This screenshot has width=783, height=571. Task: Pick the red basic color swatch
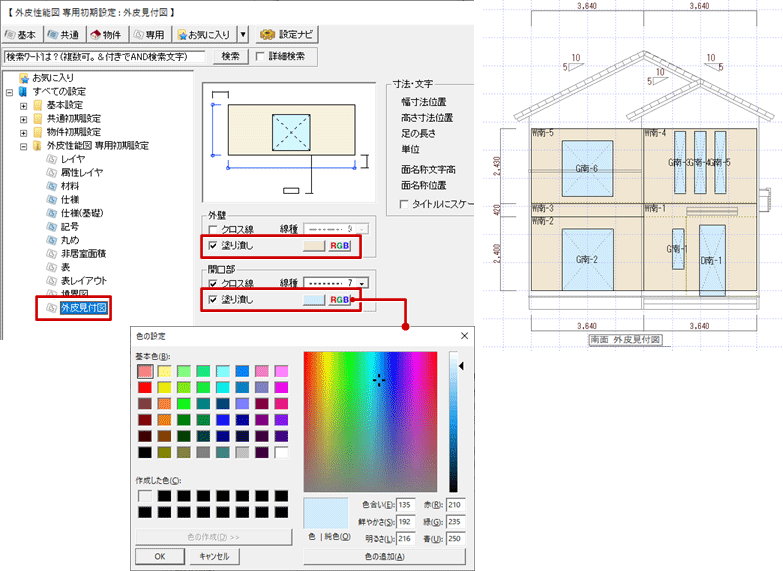[146, 388]
